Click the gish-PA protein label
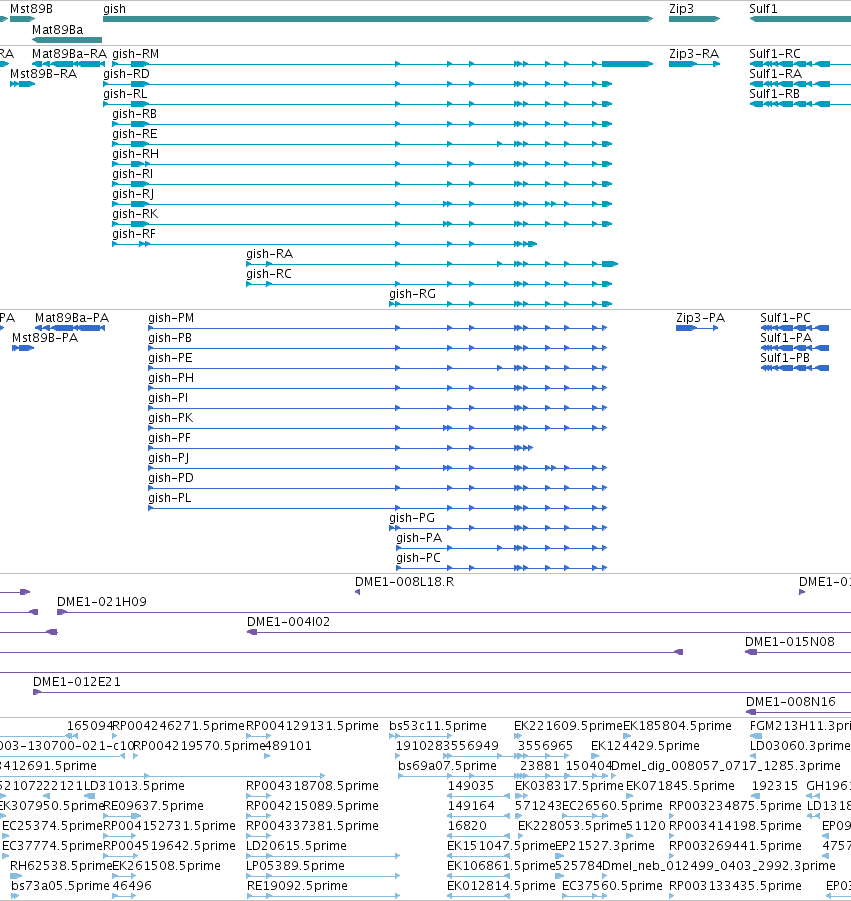This screenshot has height=901, width=851. (x=419, y=538)
